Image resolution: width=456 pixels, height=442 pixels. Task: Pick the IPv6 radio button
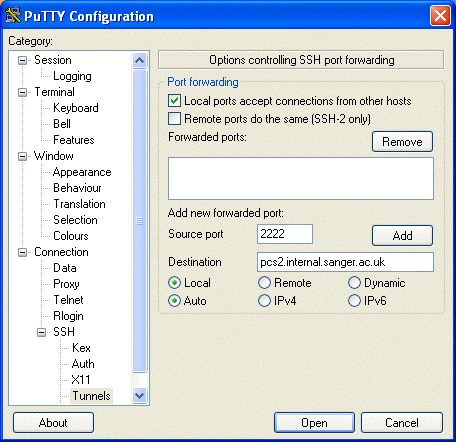pos(354,301)
